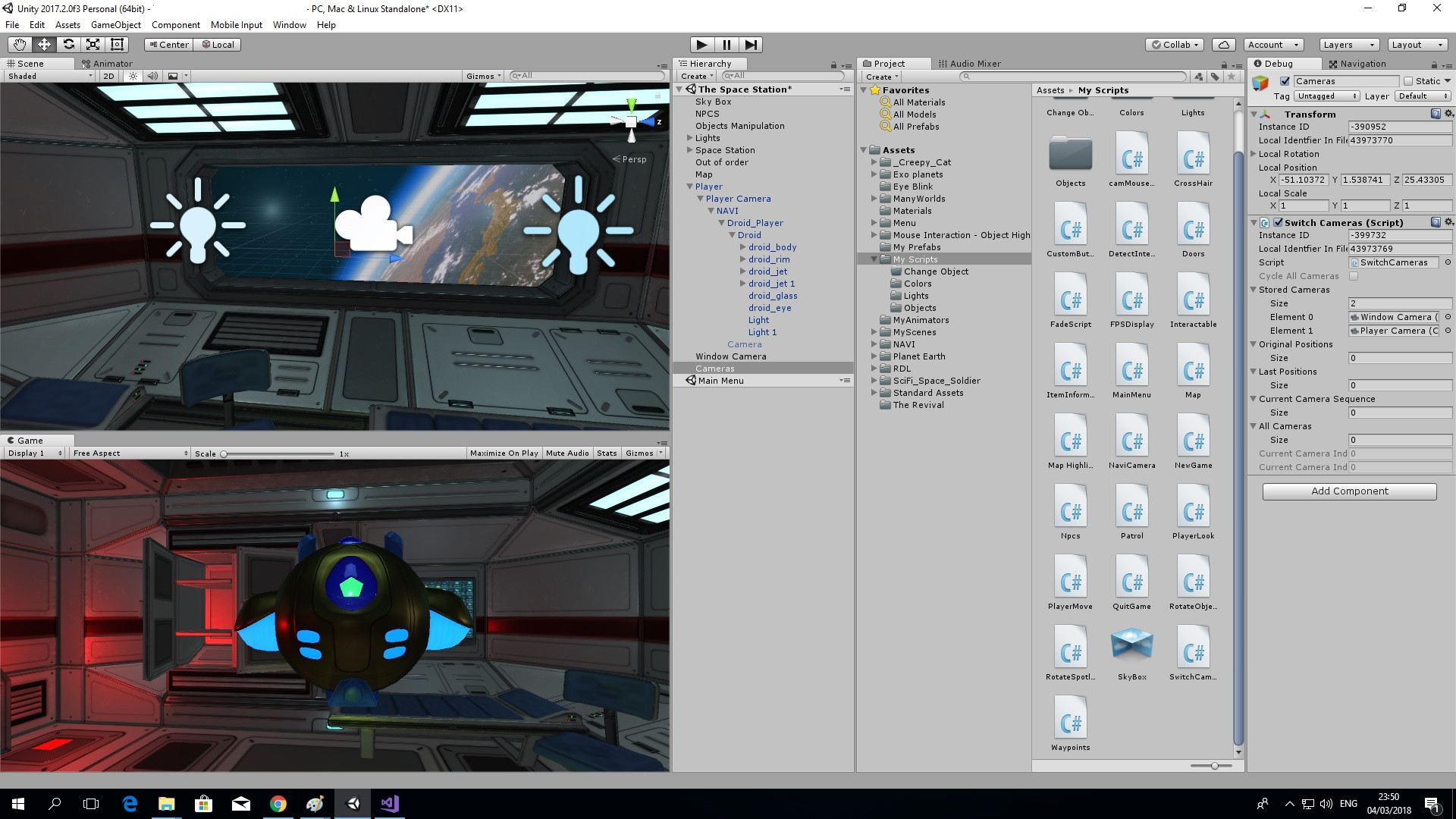Image resolution: width=1456 pixels, height=819 pixels.
Task: Open Transform component help icon
Action: tap(1436, 114)
